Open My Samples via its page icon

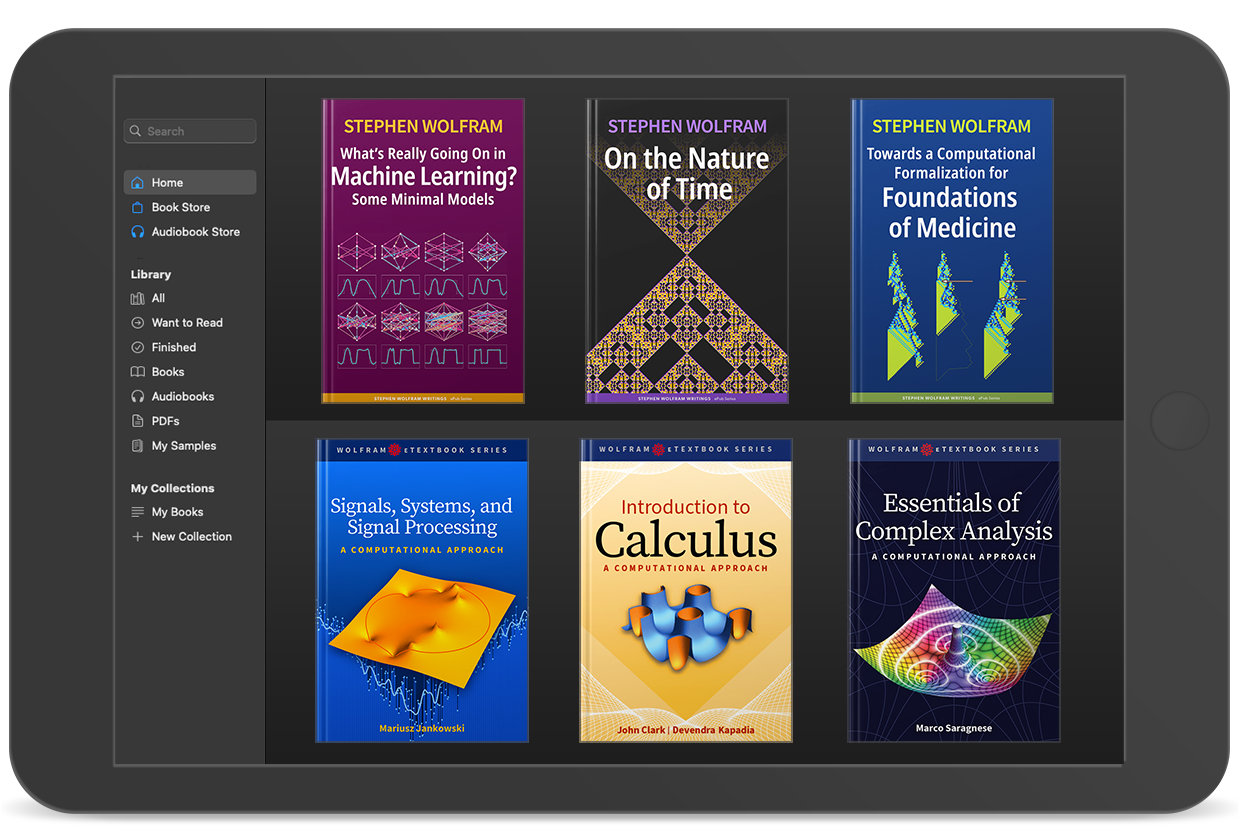(138, 445)
